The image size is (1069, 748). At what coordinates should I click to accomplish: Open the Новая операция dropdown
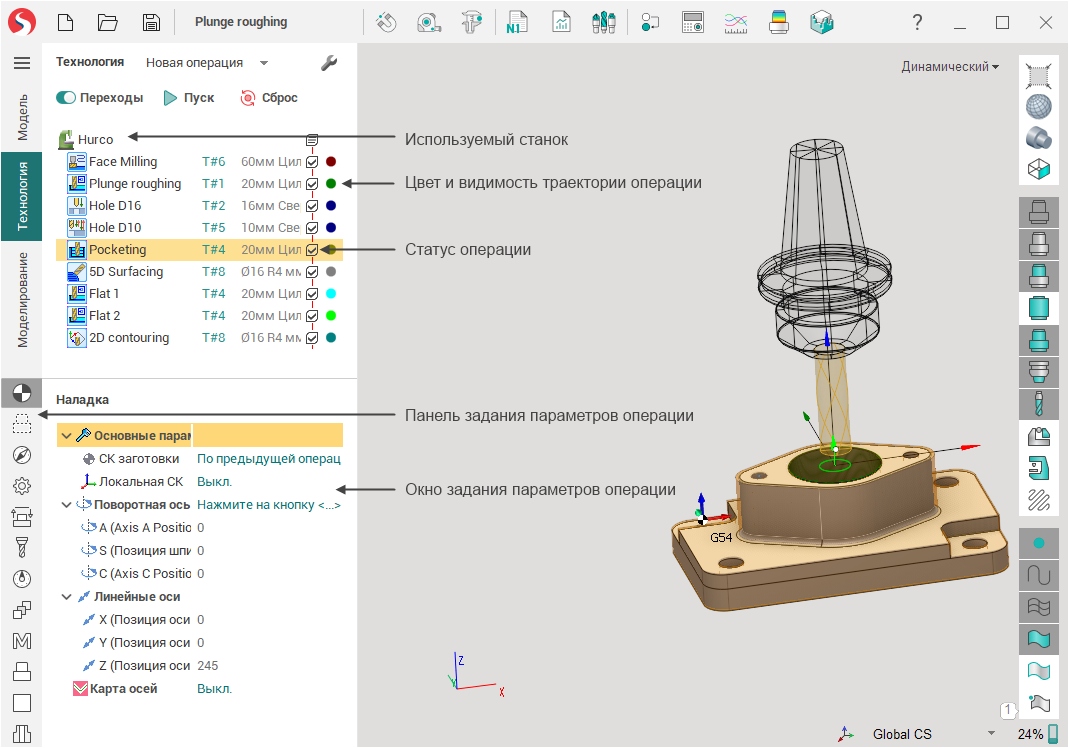[x=207, y=63]
